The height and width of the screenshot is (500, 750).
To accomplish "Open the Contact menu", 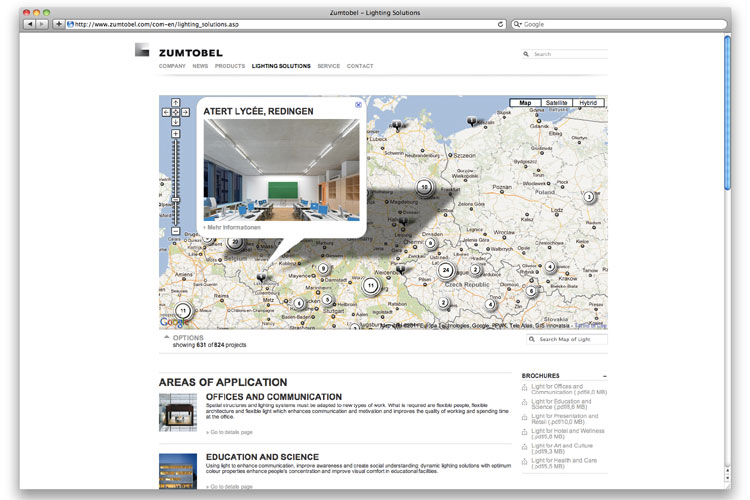I will tap(360, 66).
